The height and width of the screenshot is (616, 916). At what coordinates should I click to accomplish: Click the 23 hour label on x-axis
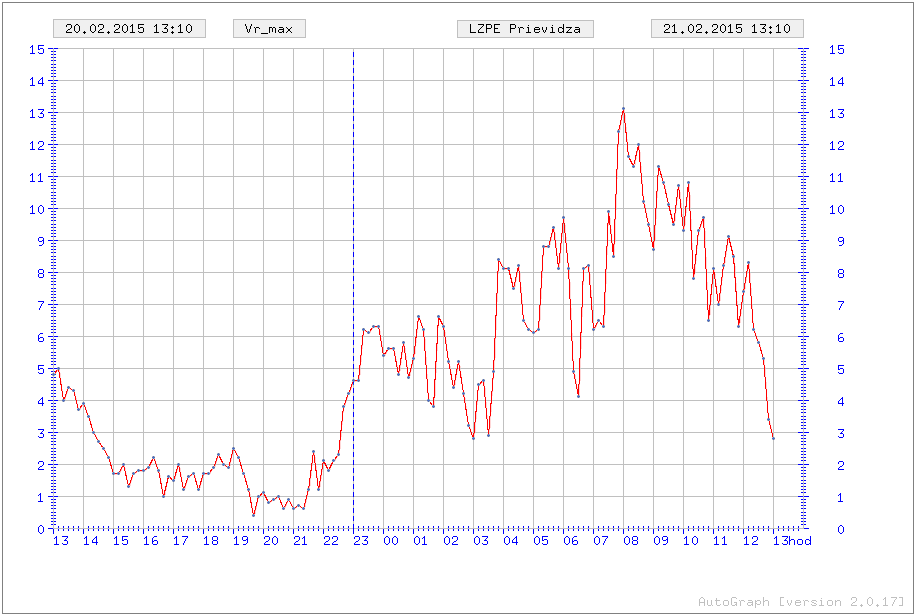(360, 541)
